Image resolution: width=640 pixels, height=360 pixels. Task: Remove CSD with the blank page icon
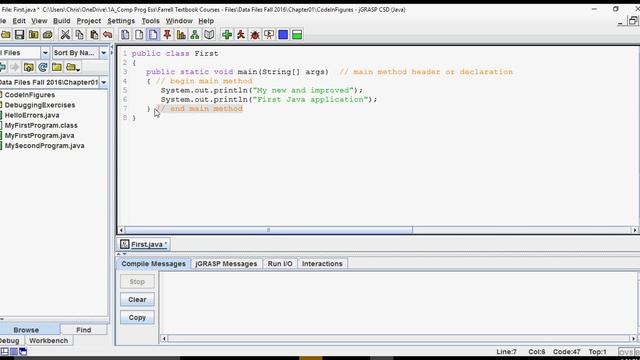coord(139,35)
